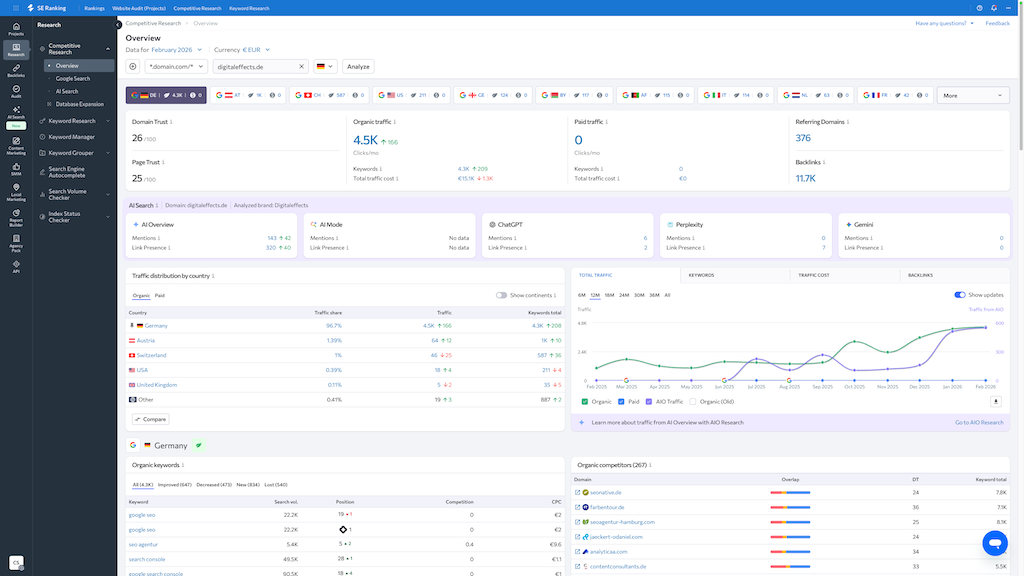Image resolution: width=1024 pixels, height=576 pixels.
Task: Open the live chat bubble
Action: coord(994,543)
